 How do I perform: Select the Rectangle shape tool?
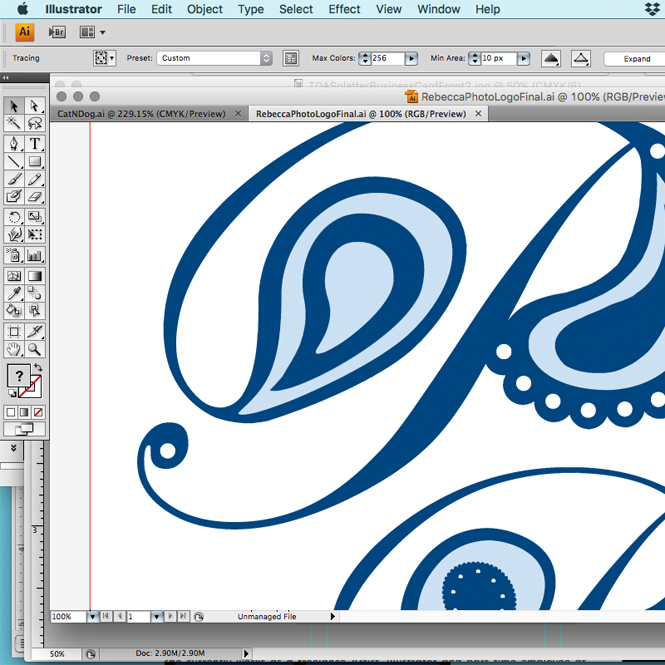[x=35, y=161]
